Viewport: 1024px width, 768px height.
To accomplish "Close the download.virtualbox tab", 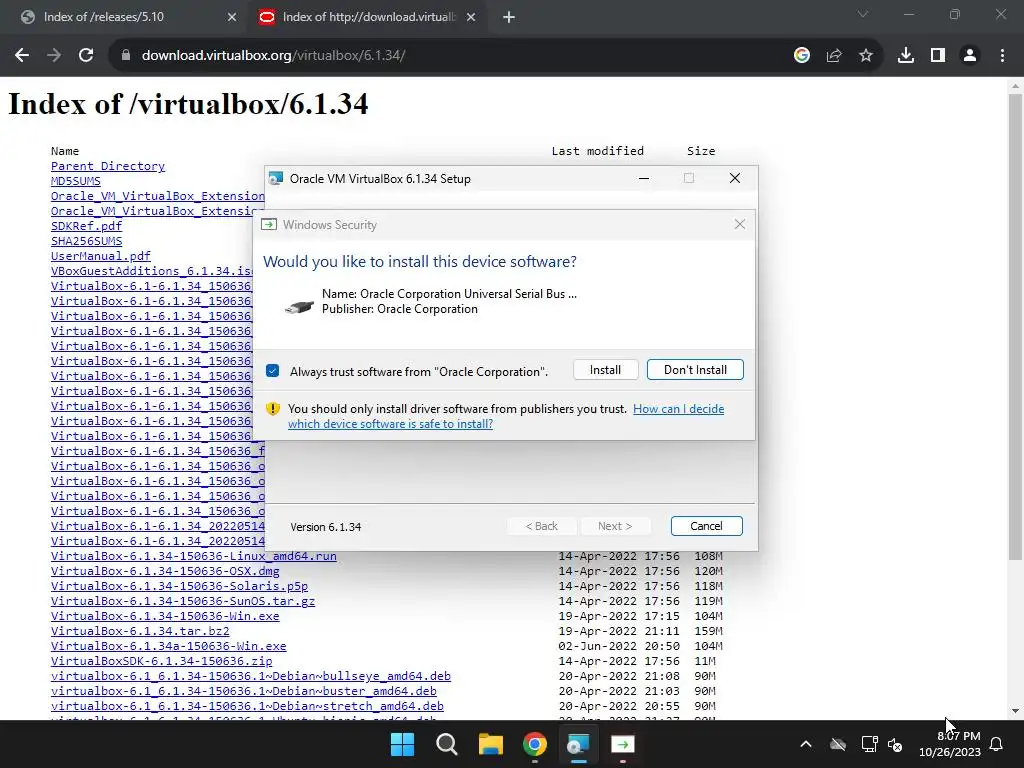I will [471, 18].
